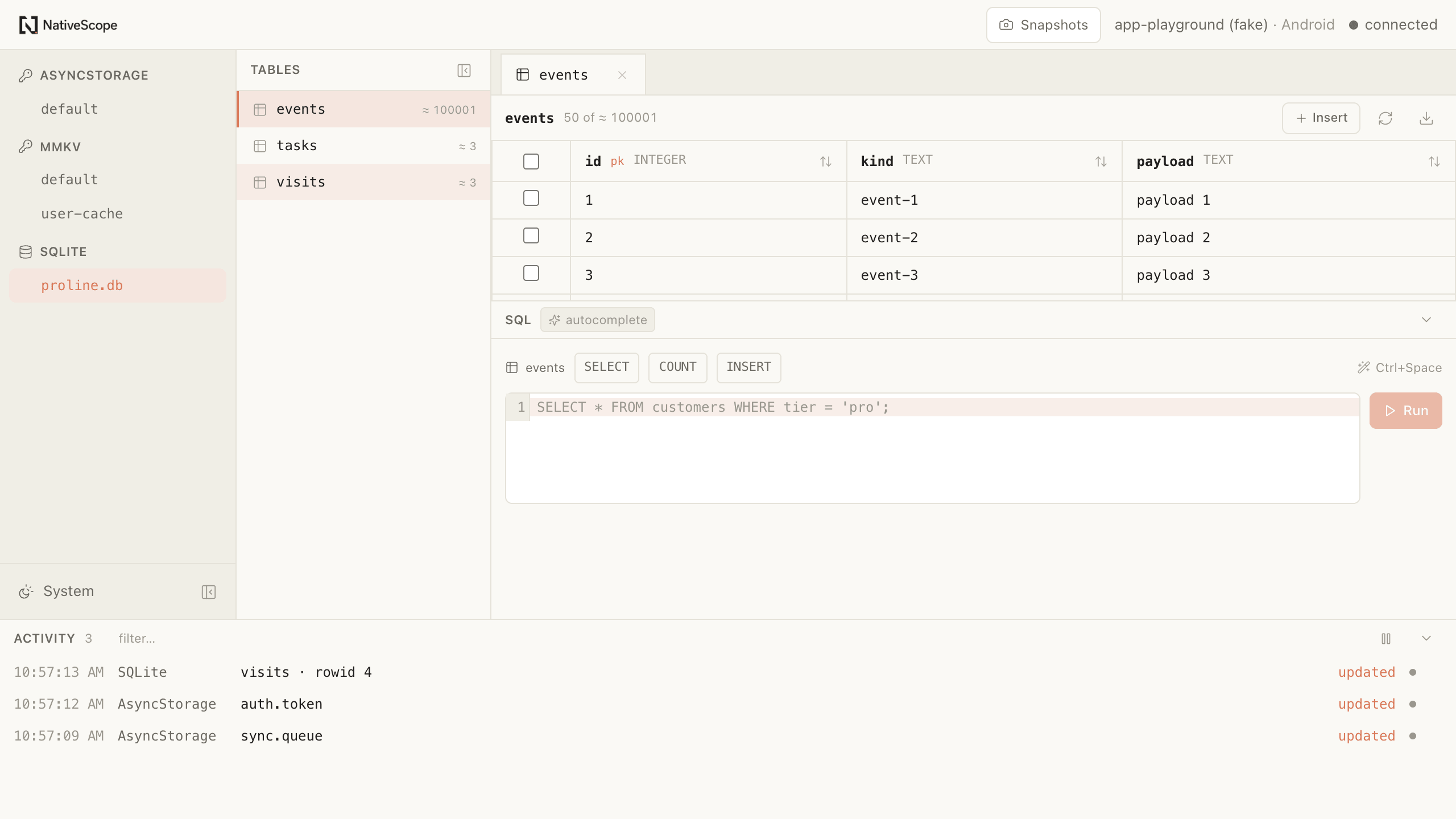
Task: Open the proline.db database
Action: pos(118,286)
